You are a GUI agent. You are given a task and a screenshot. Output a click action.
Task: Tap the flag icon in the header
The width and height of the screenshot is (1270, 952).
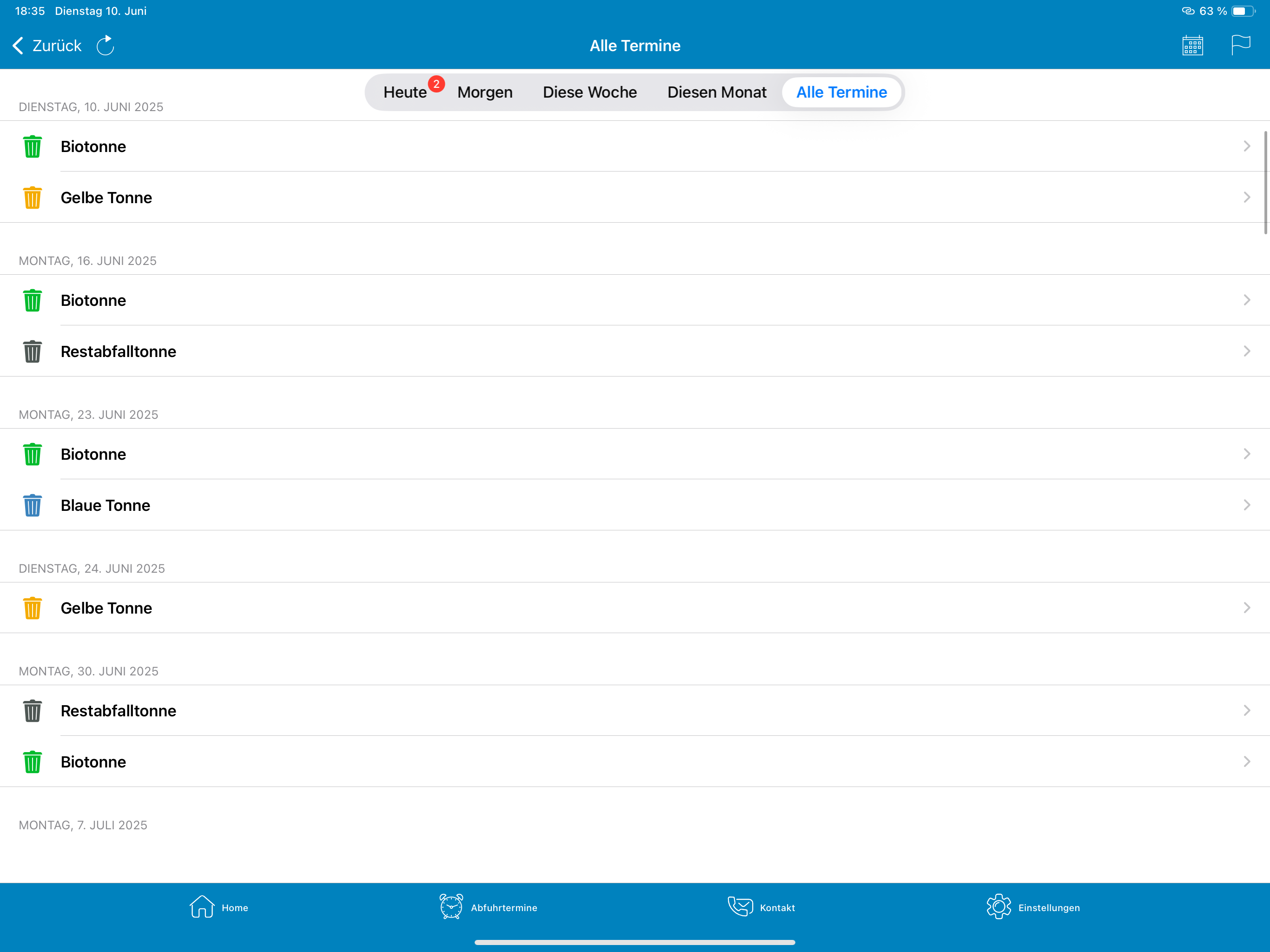(x=1241, y=45)
